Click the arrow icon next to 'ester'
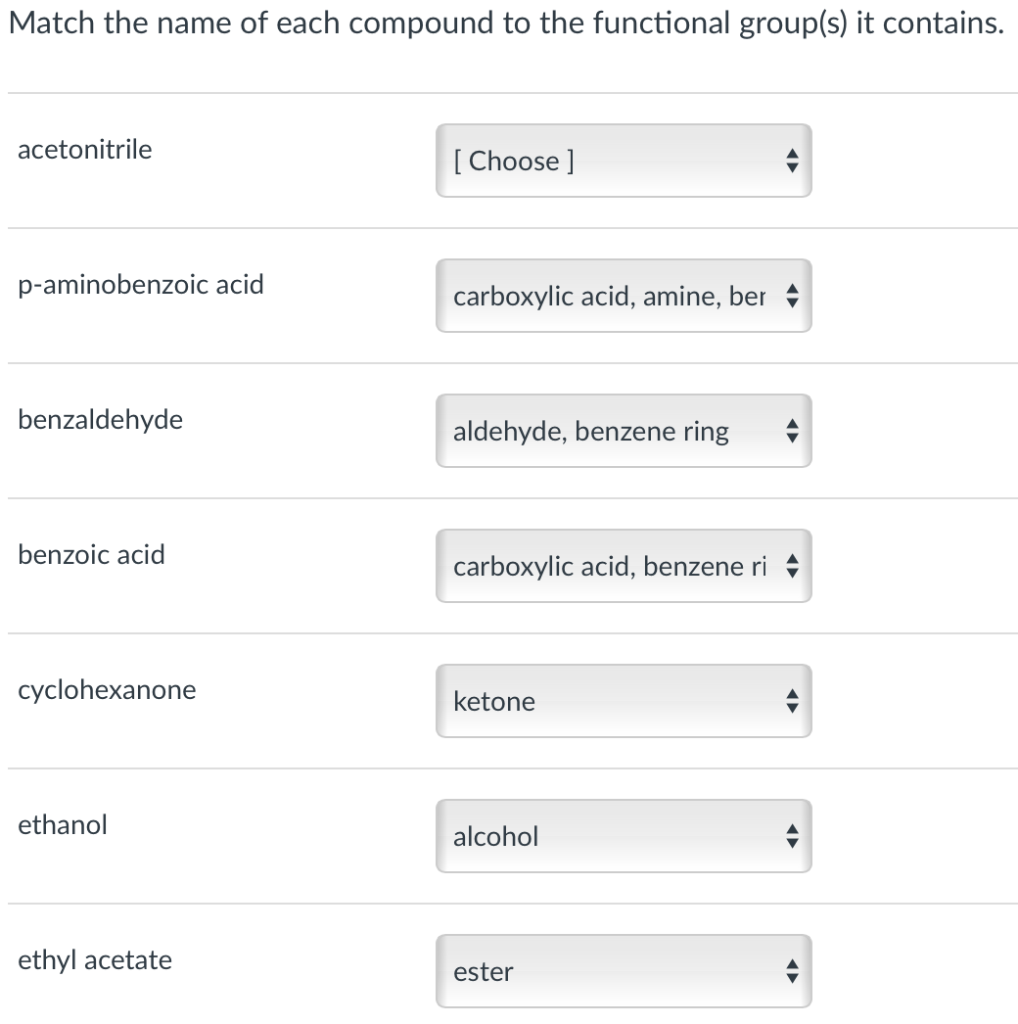The image size is (1018, 1024). (791, 971)
